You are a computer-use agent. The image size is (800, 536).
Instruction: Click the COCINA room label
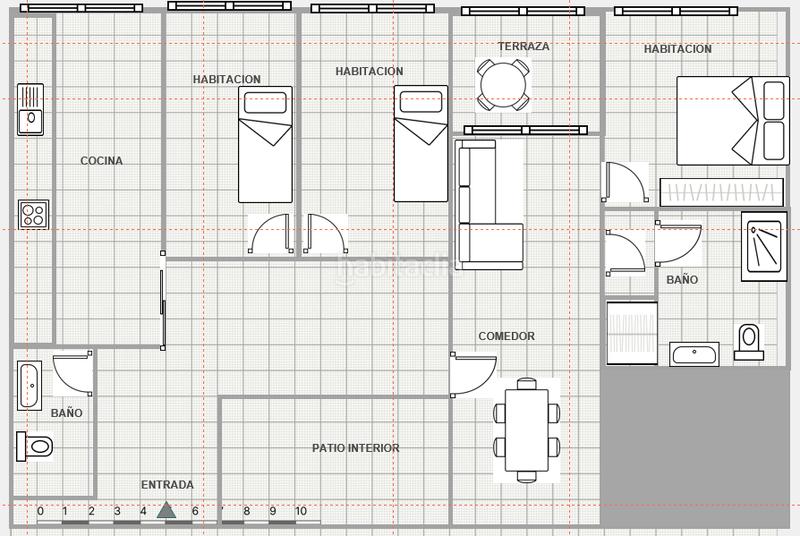[x=102, y=161]
